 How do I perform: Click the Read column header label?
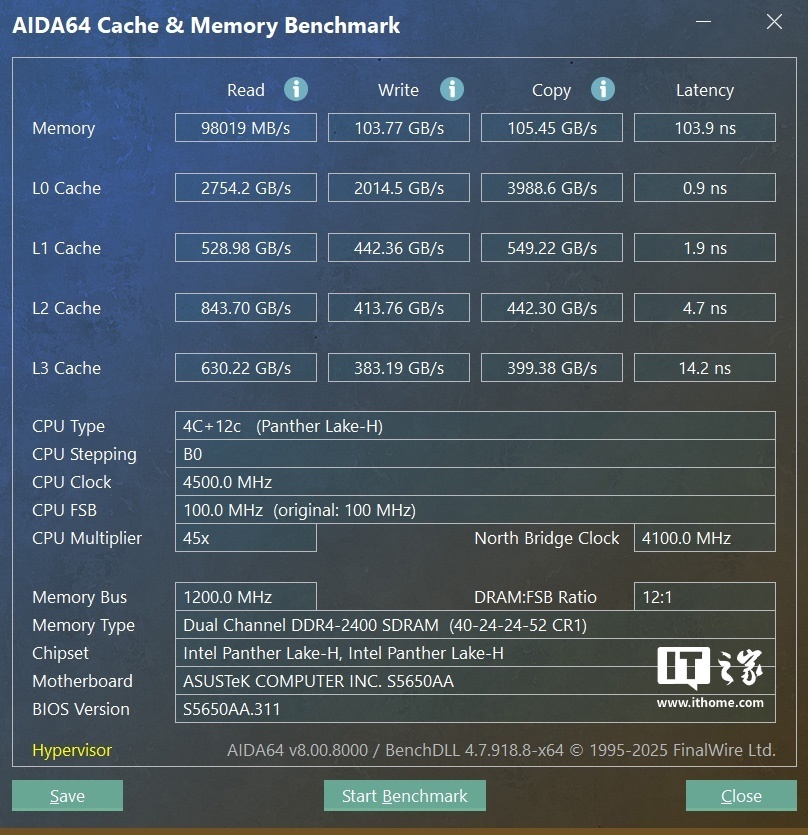click(x=246, y=90)
